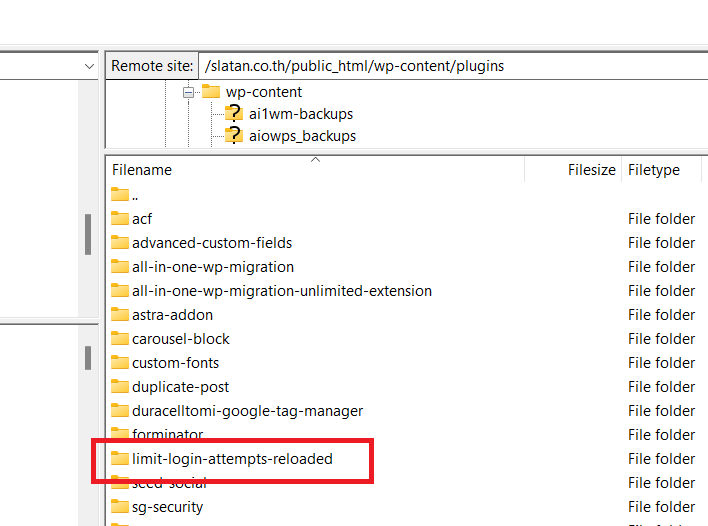The height and width of the screenshot is (526, 708).
Task: Select the forminator folder
Action: click(168, 434)
